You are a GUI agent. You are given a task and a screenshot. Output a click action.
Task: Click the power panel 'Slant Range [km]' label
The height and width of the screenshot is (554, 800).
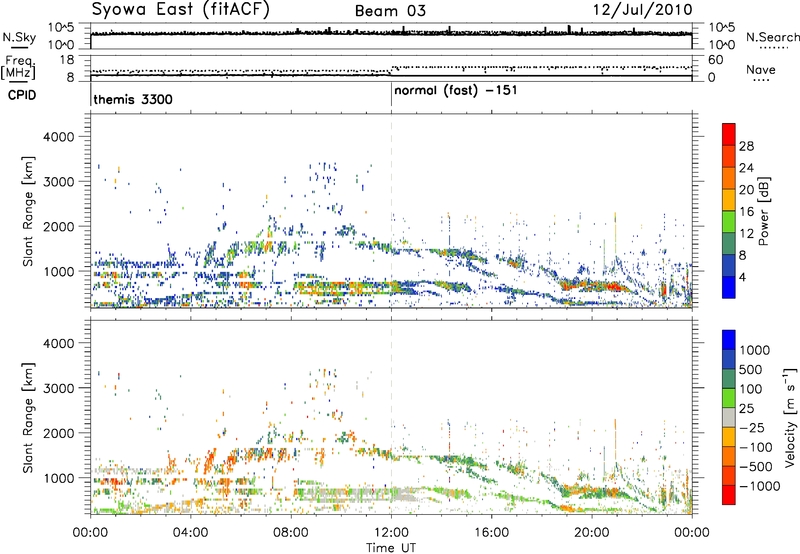(x=28, y=211)
